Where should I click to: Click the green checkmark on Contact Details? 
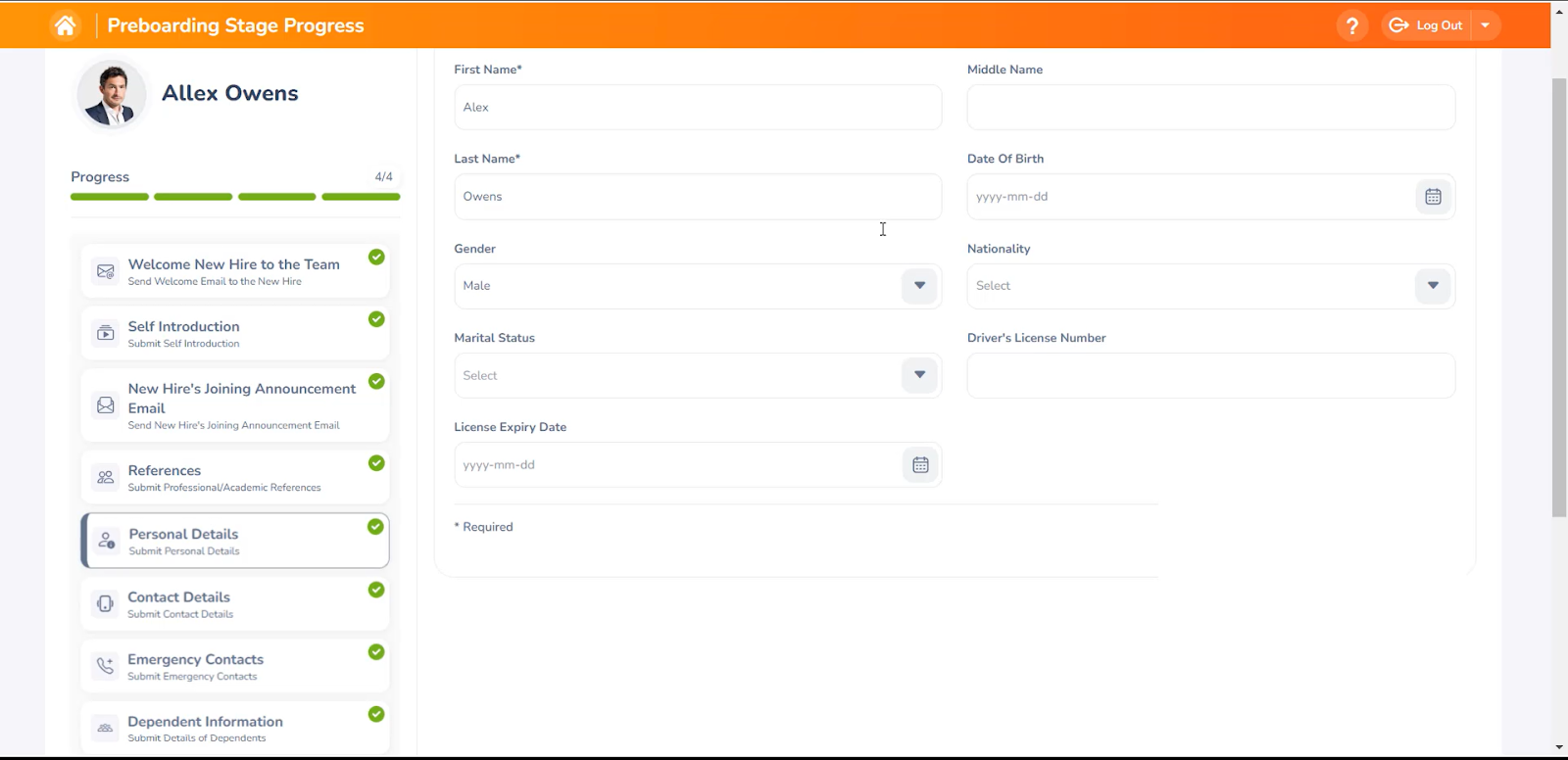[376, 590]
